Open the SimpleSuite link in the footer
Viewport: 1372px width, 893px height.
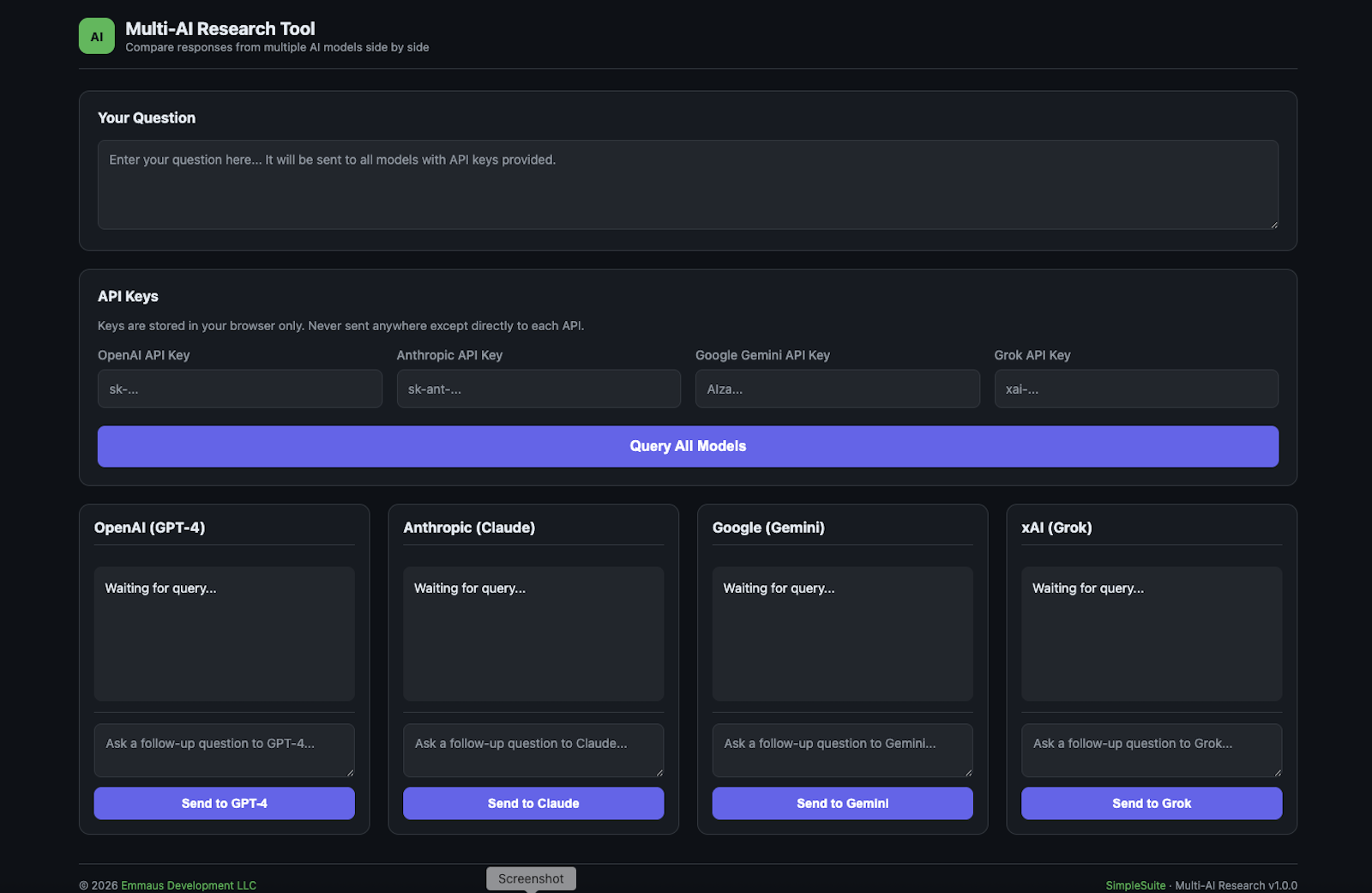(1134, 884)
